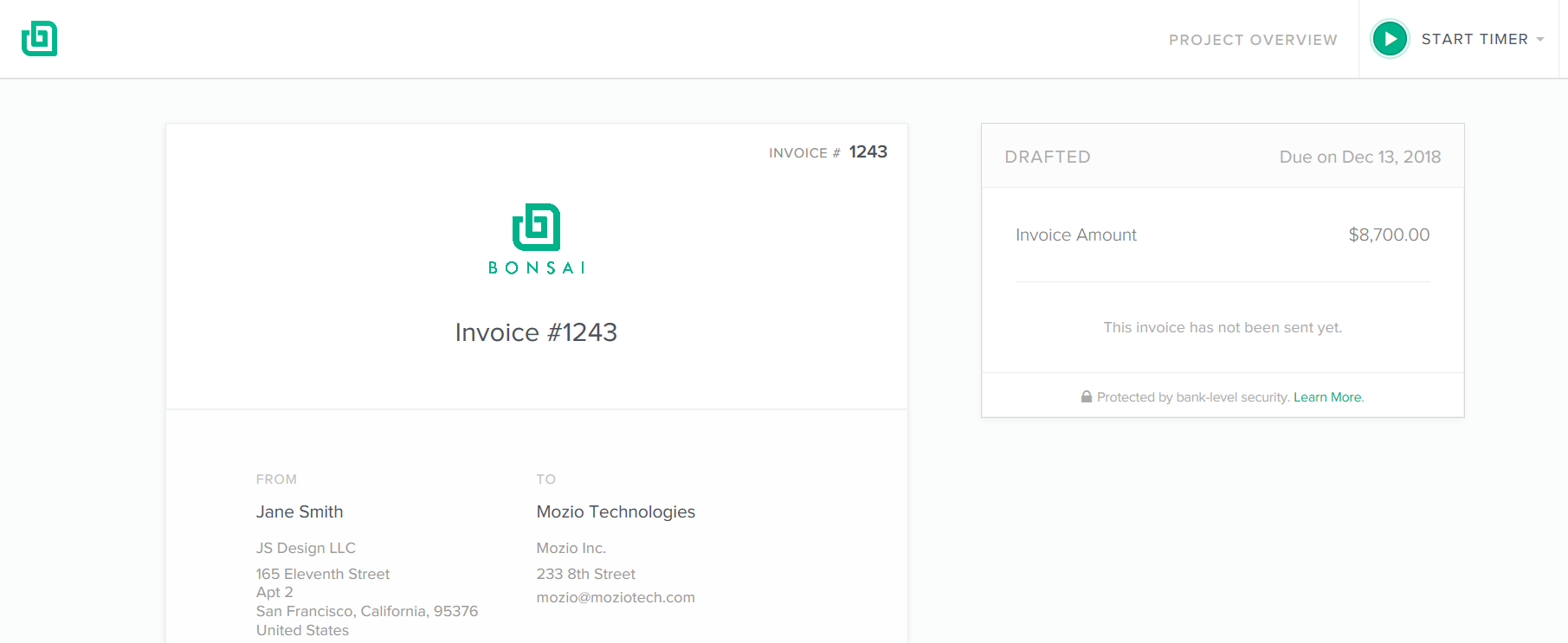Click the Invoice Amount label

coord(1076,235)
